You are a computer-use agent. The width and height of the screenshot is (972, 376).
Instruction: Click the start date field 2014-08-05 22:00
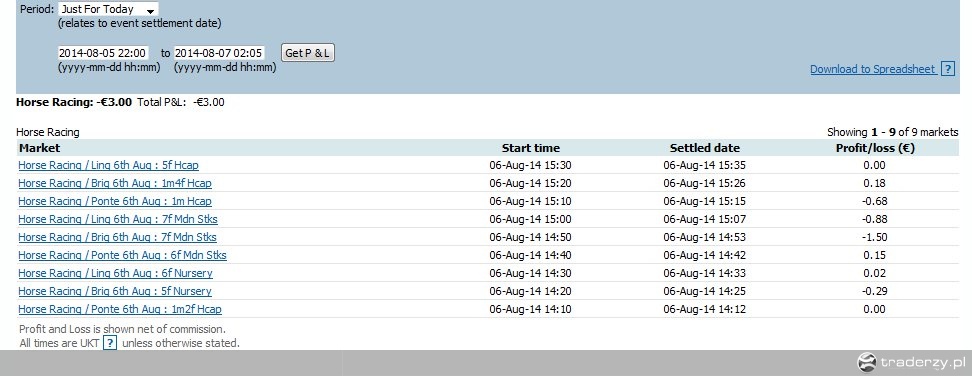point(103,53)
